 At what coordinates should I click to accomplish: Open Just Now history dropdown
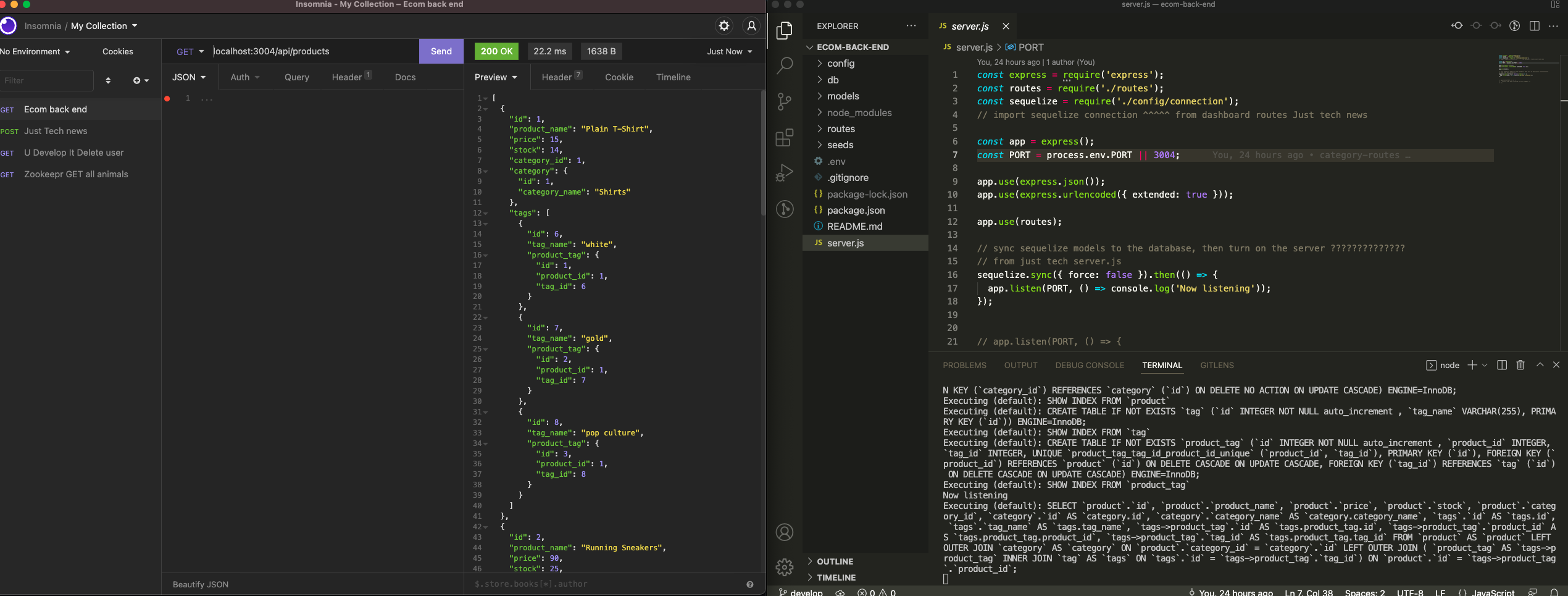[x=730, y=51]
